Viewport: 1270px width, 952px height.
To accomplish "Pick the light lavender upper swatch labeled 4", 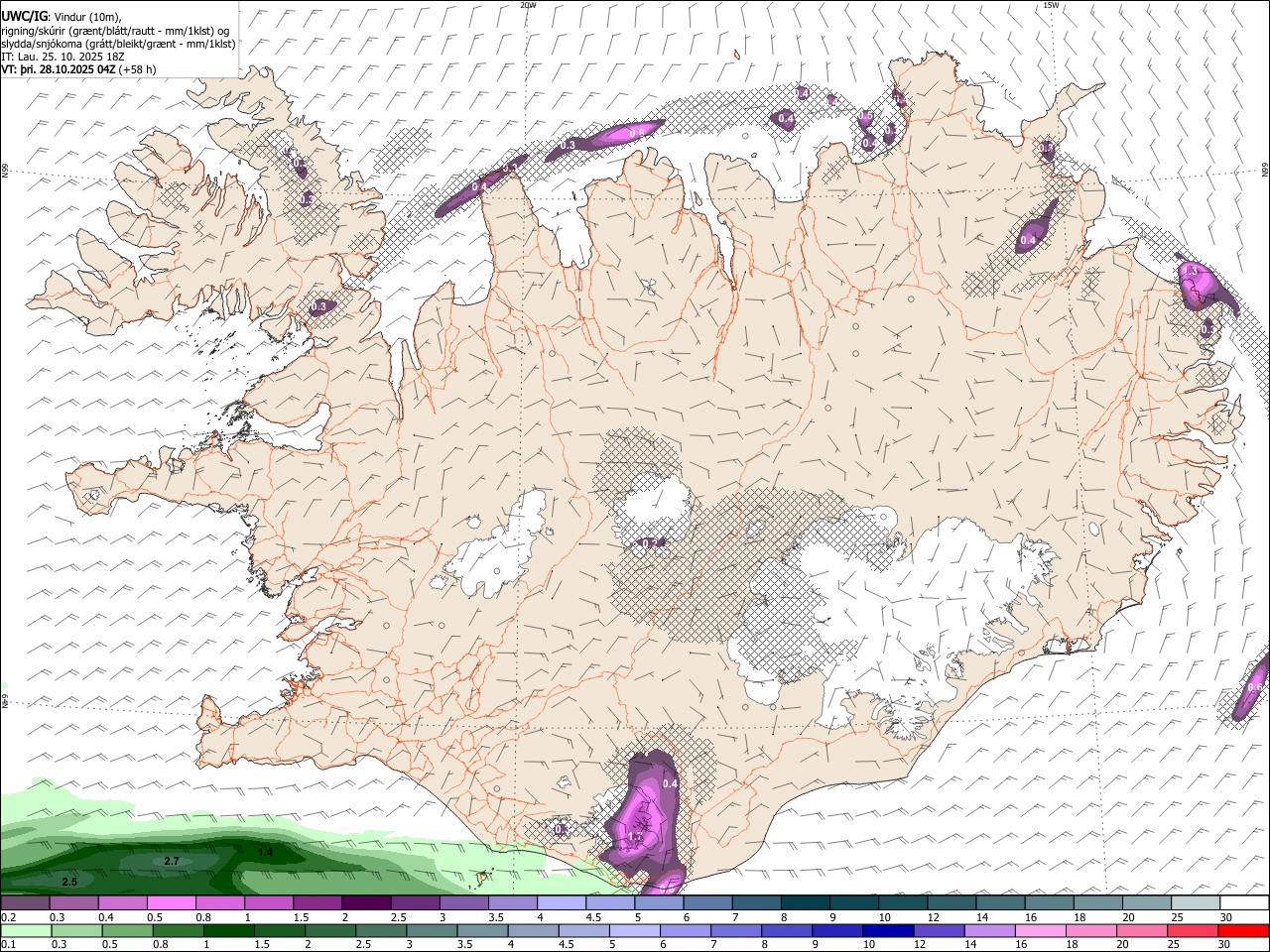I will (561, 903).
